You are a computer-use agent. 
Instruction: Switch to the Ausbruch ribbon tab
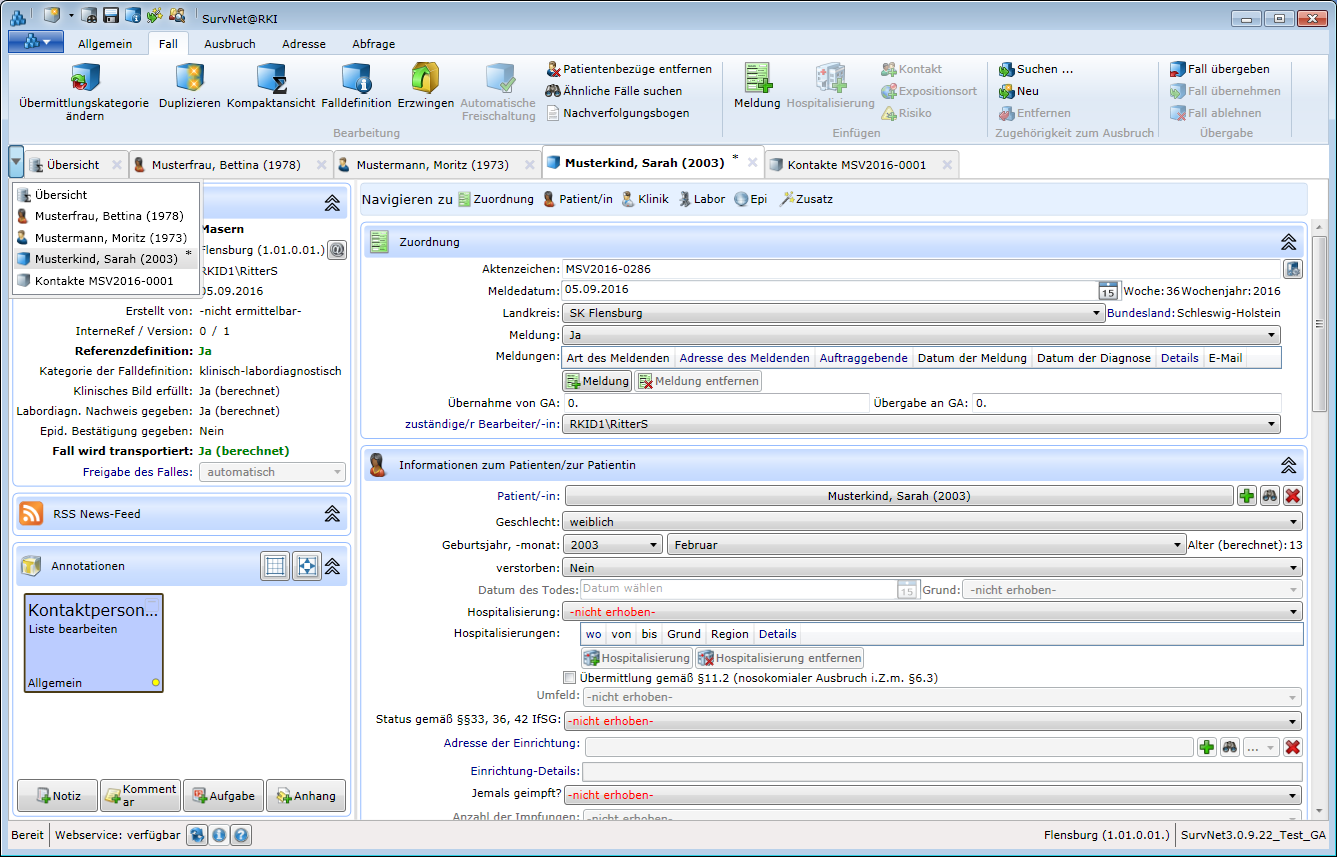tap(229, 44)
